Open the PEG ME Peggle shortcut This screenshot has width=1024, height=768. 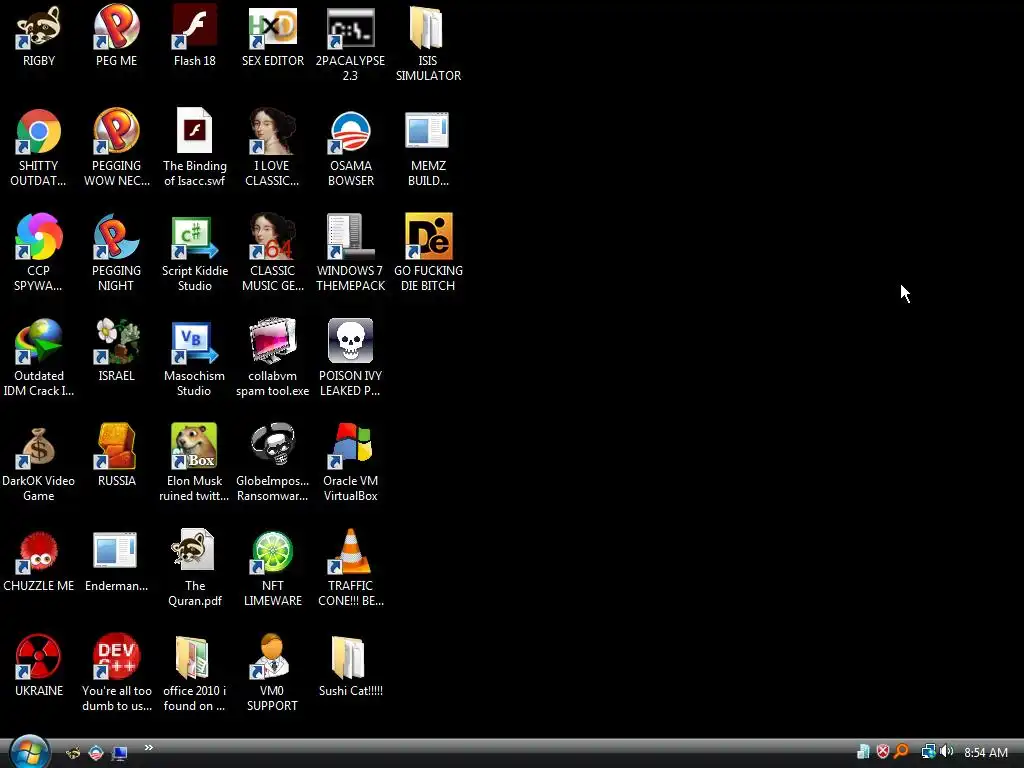tap(116, 27)
